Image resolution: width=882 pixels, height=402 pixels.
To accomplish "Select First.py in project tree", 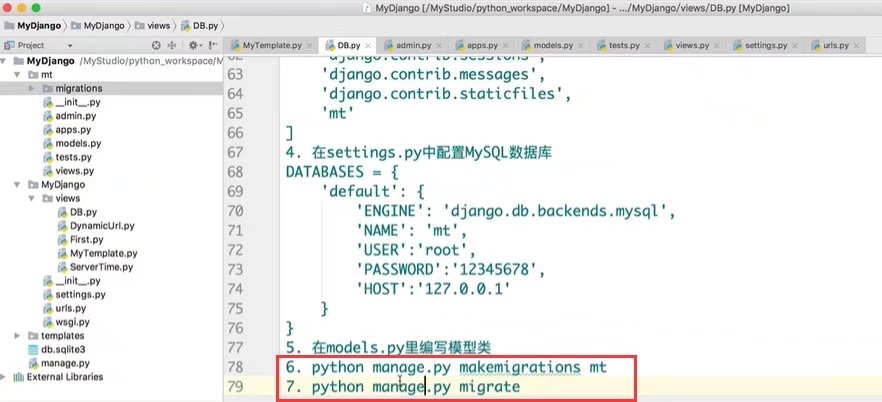I will [87, 240].
